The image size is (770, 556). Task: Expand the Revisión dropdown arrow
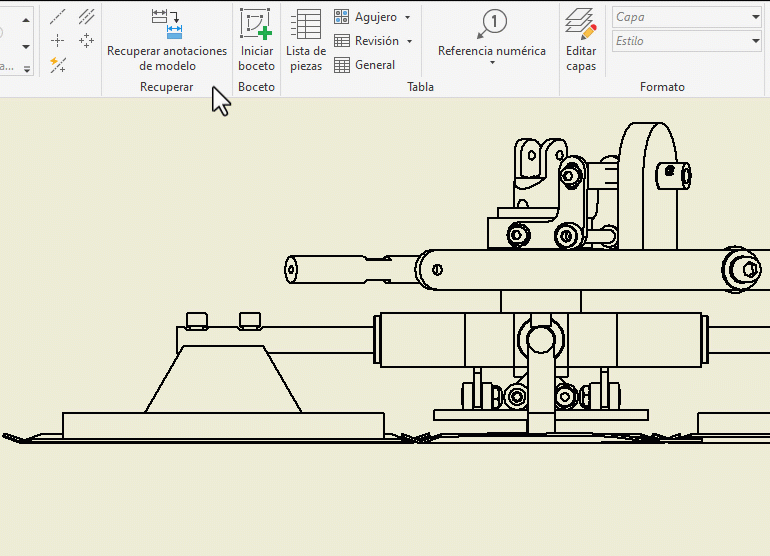[x=410, y=42]
